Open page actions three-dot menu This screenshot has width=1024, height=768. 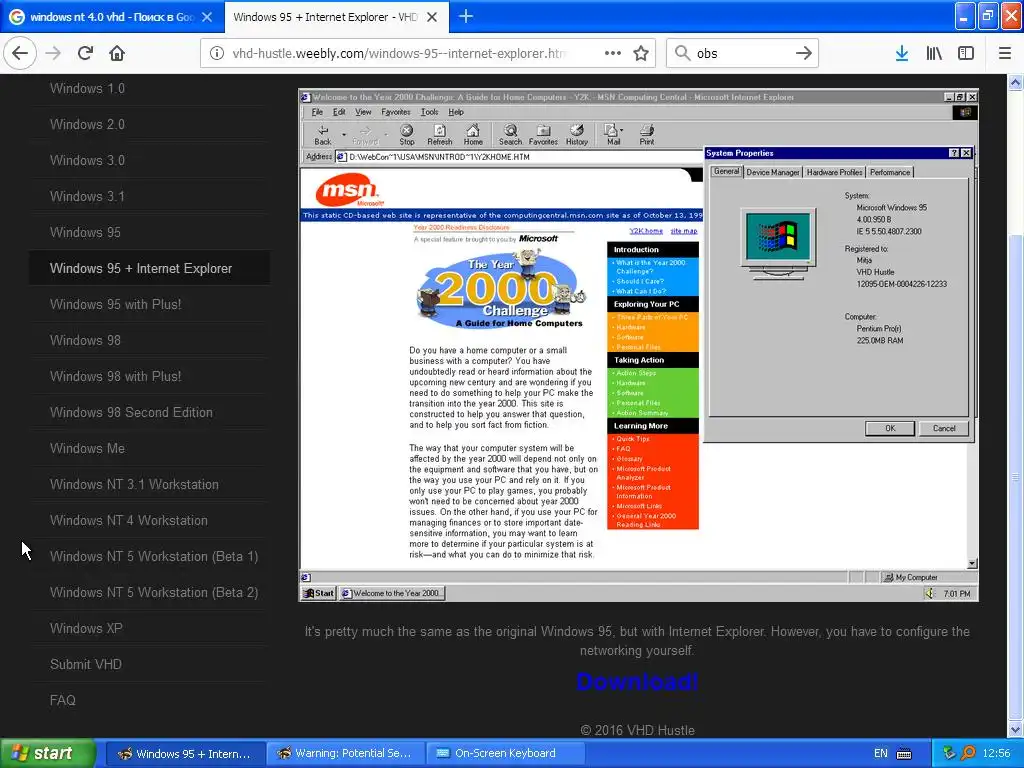pyautogui.click(x=613, y=54)
